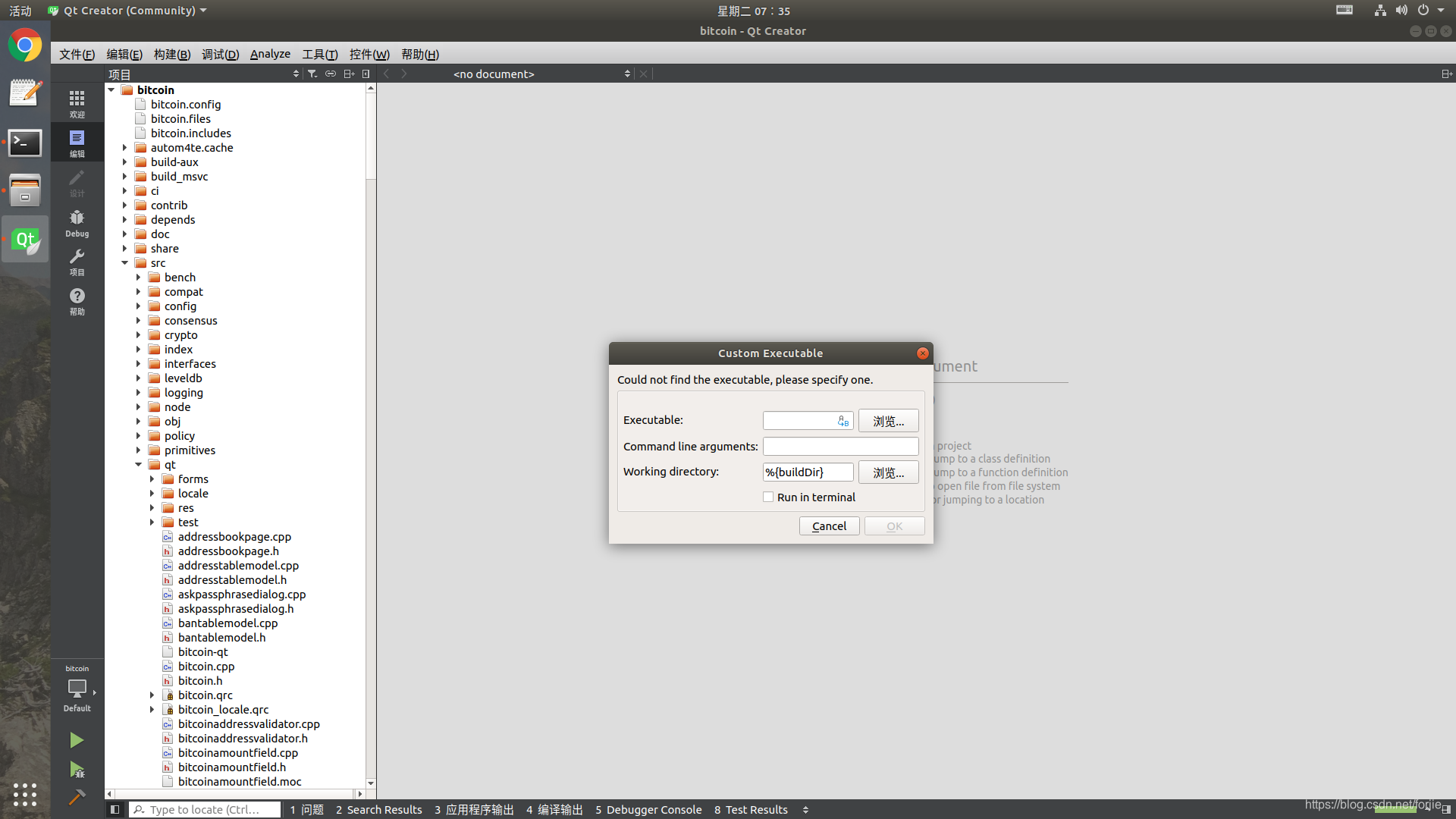Open the Debugger Console tab
The height and width of the screenshot is (819, 1456).
click(648, 809)
